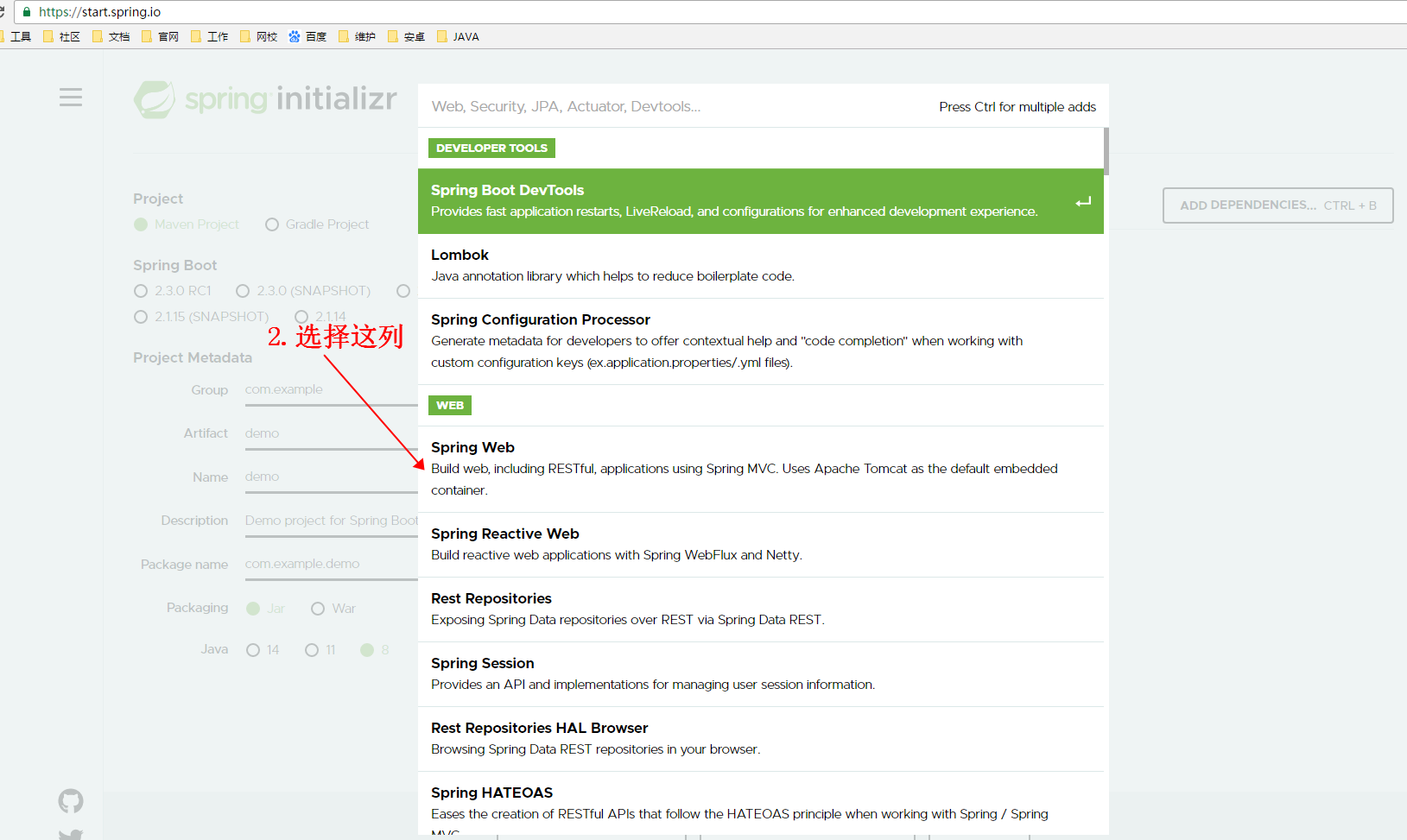Add the Spring Web dependency
Screen dimensions: 1407x840
(x=760, y=469)
